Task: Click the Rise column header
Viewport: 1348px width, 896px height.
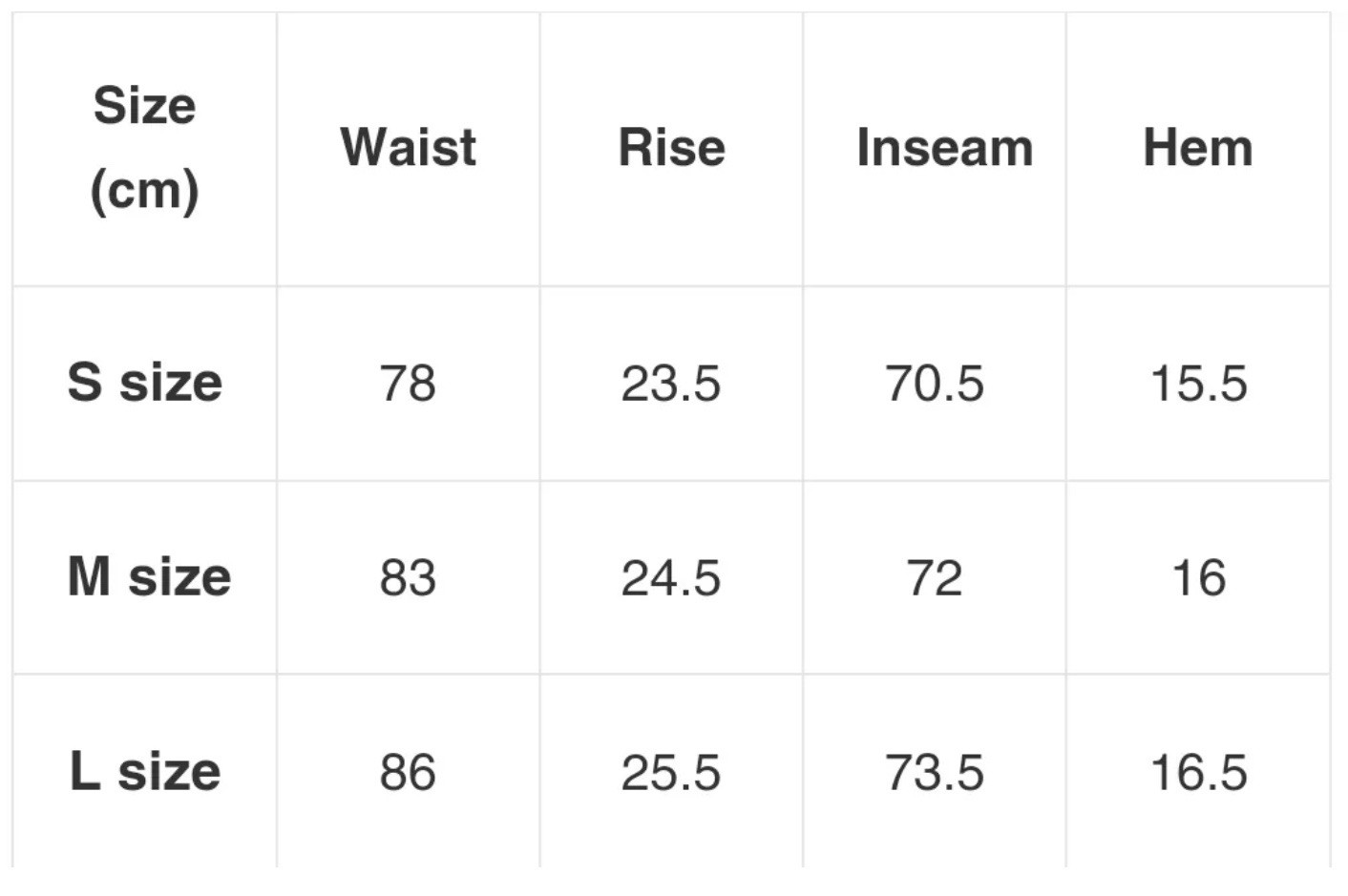Action: pyautogui.click(x=671, y=148)
